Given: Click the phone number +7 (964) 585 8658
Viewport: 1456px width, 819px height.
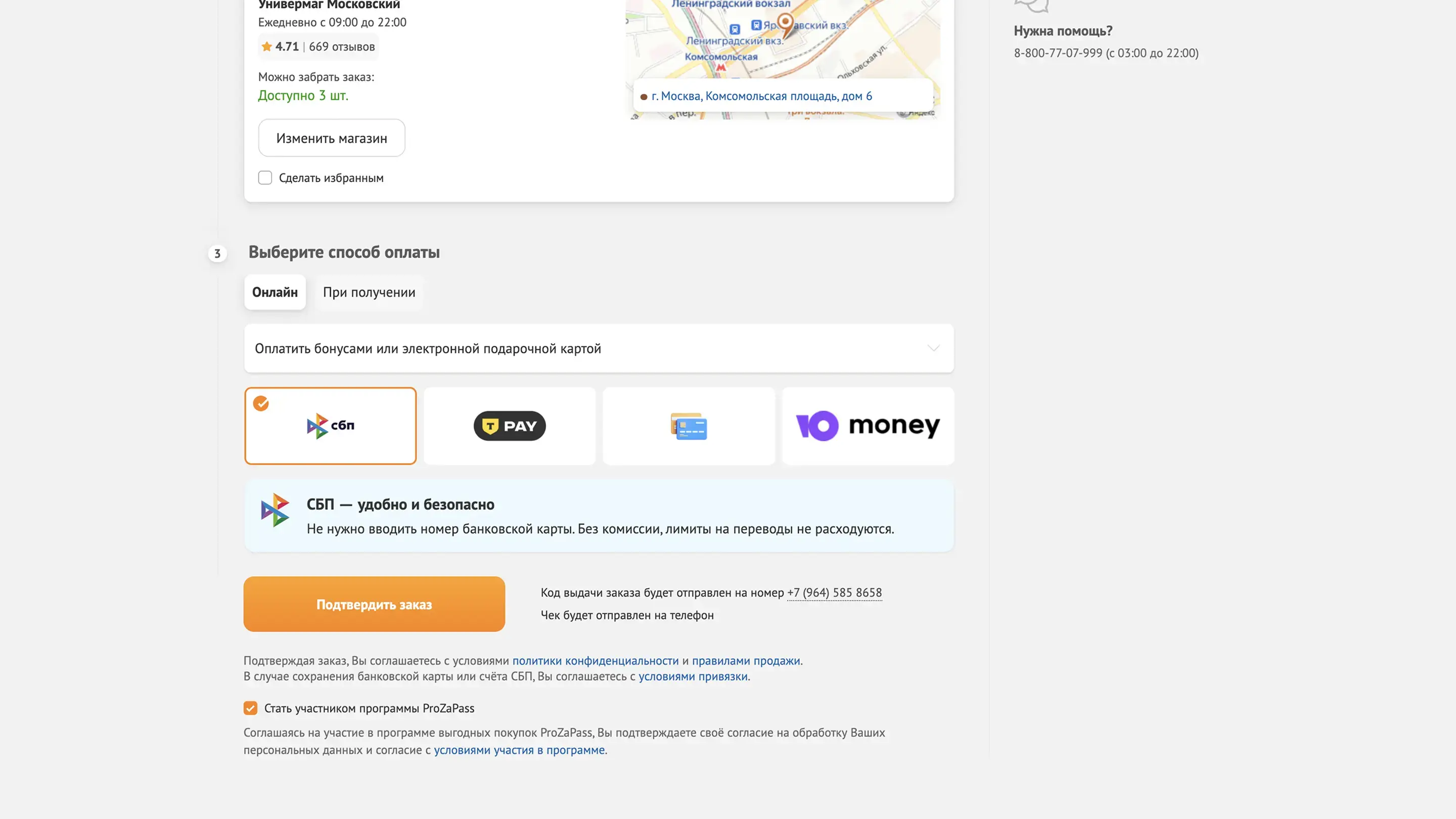Looking at the screenshot, I should [834, 593].
